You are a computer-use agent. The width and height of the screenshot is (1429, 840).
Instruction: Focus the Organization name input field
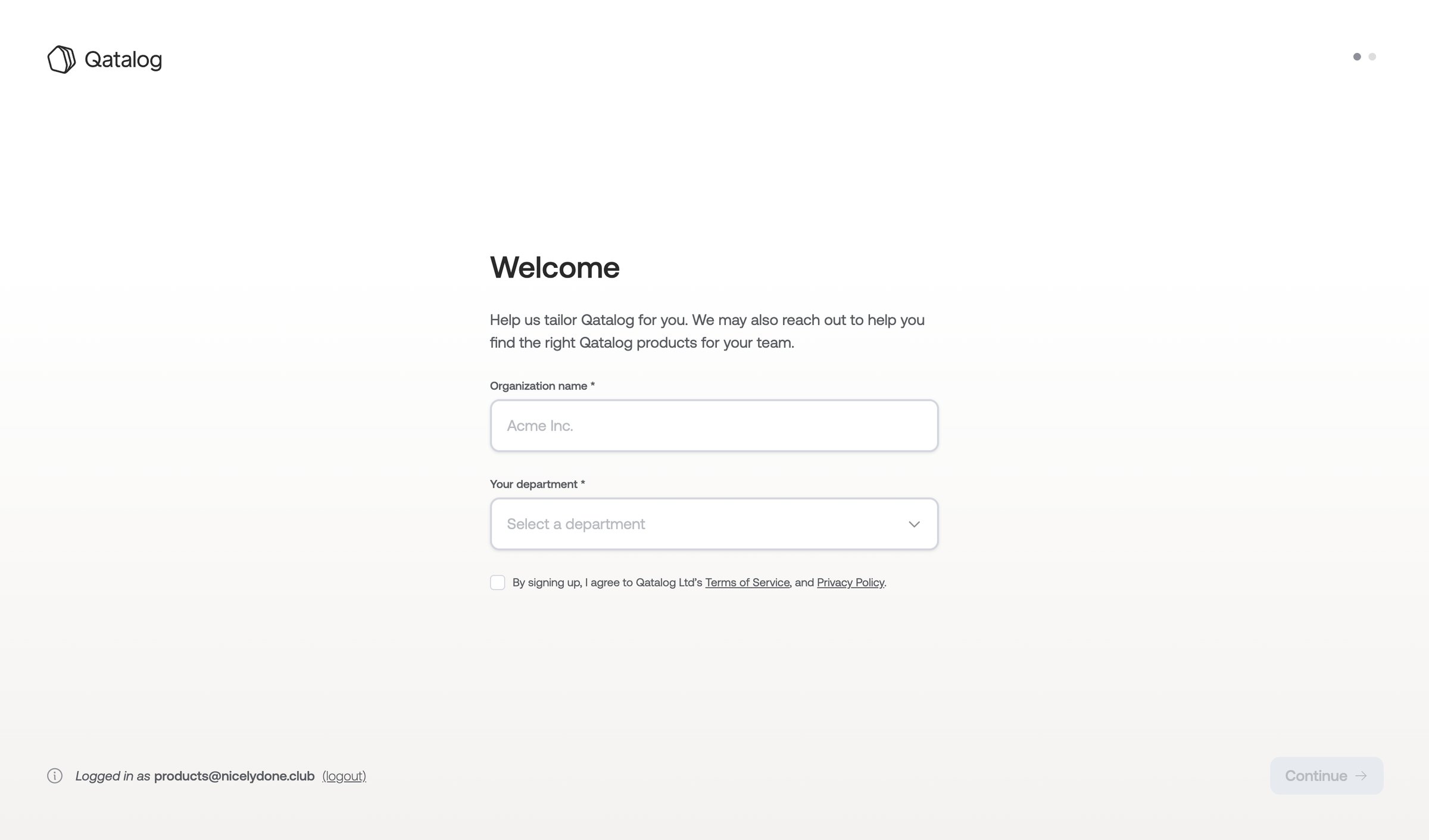point(714,426)
